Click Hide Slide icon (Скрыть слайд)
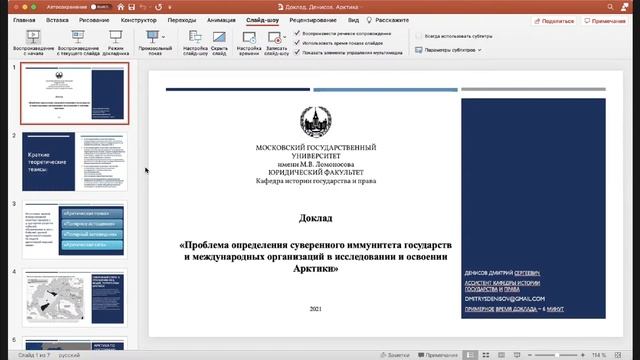Image resolution: width=640 pixels, height=360 pixels. (219, 37)
